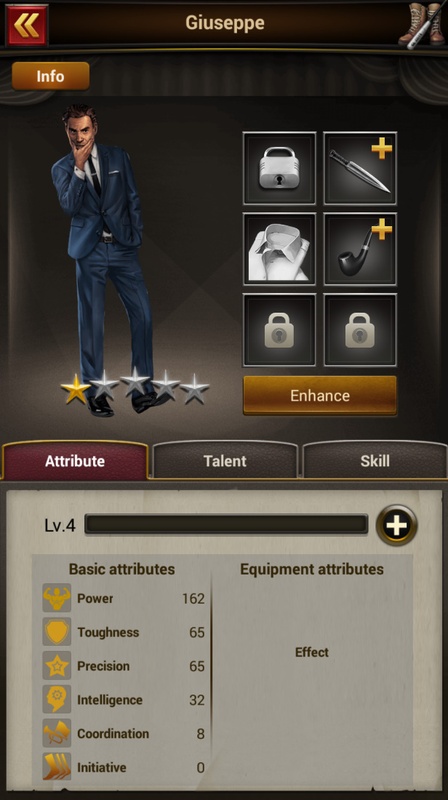Click the round plus button beside level bar
This screenshot has width=448, height=800.
[x=396, y=525]
